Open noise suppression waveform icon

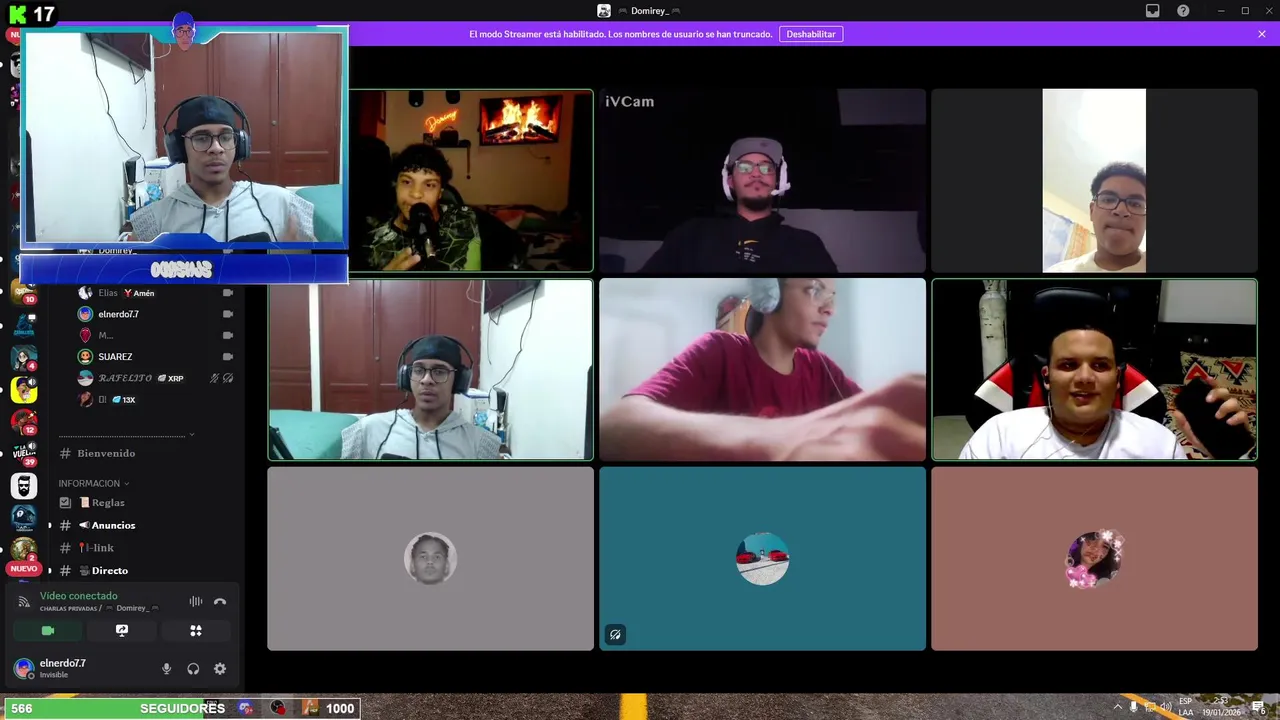coord(196,602)
